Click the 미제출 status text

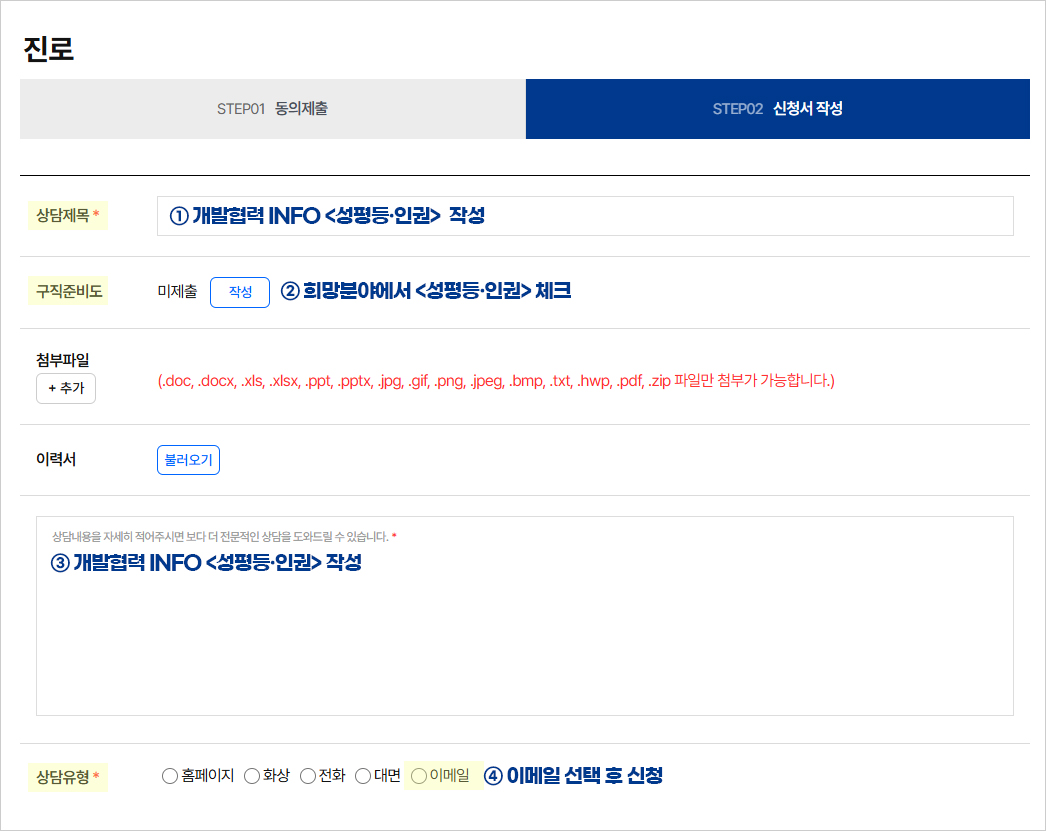coord(177,291)
